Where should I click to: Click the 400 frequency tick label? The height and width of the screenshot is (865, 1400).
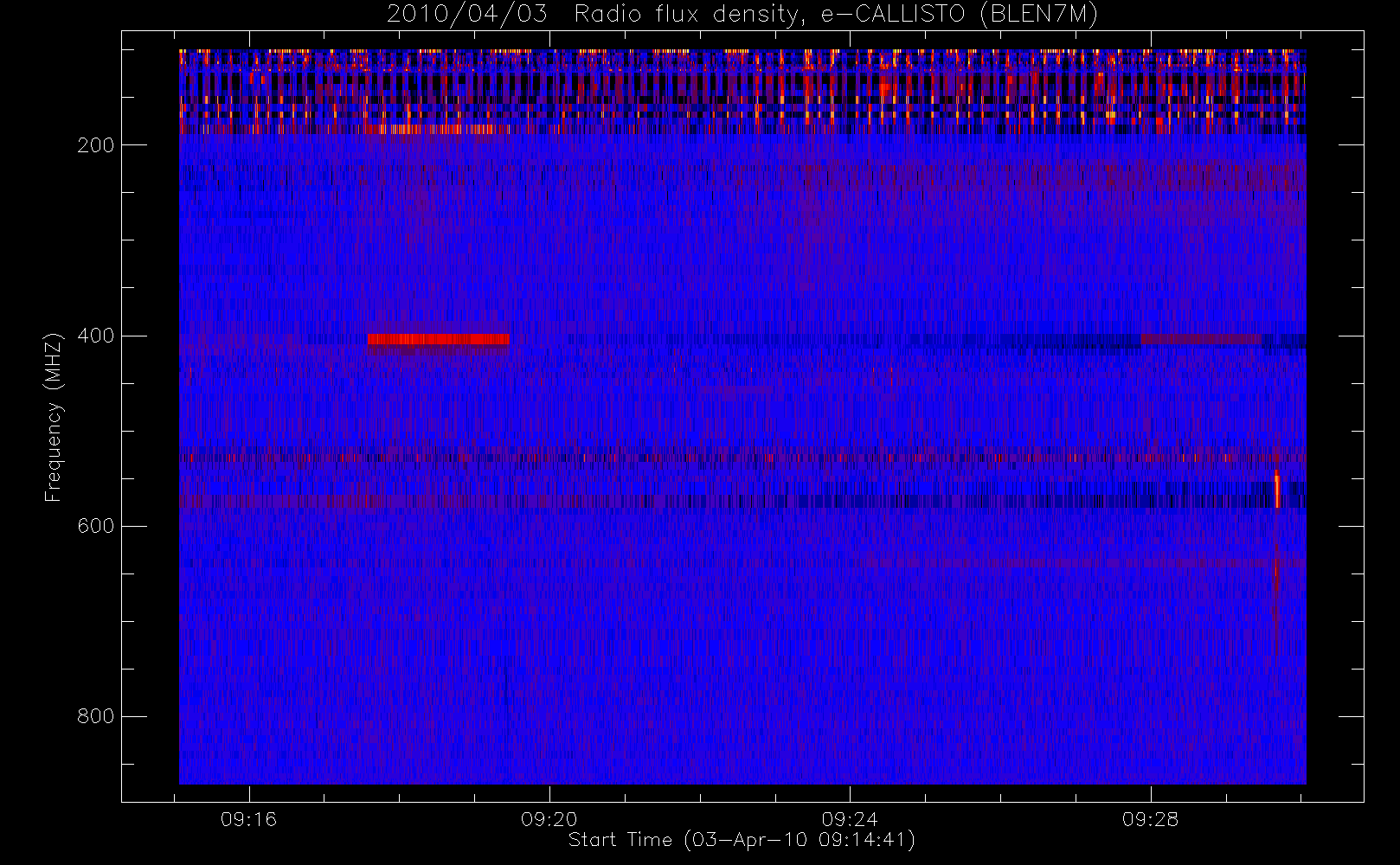tap(95, 336)
